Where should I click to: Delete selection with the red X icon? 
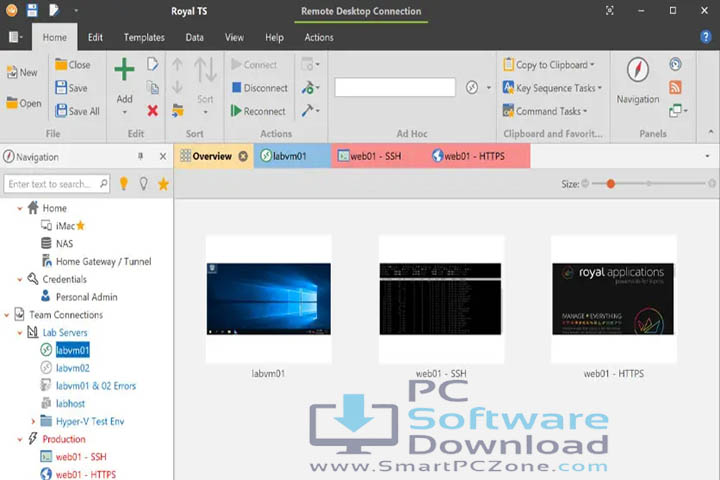(x=152, y=111)
